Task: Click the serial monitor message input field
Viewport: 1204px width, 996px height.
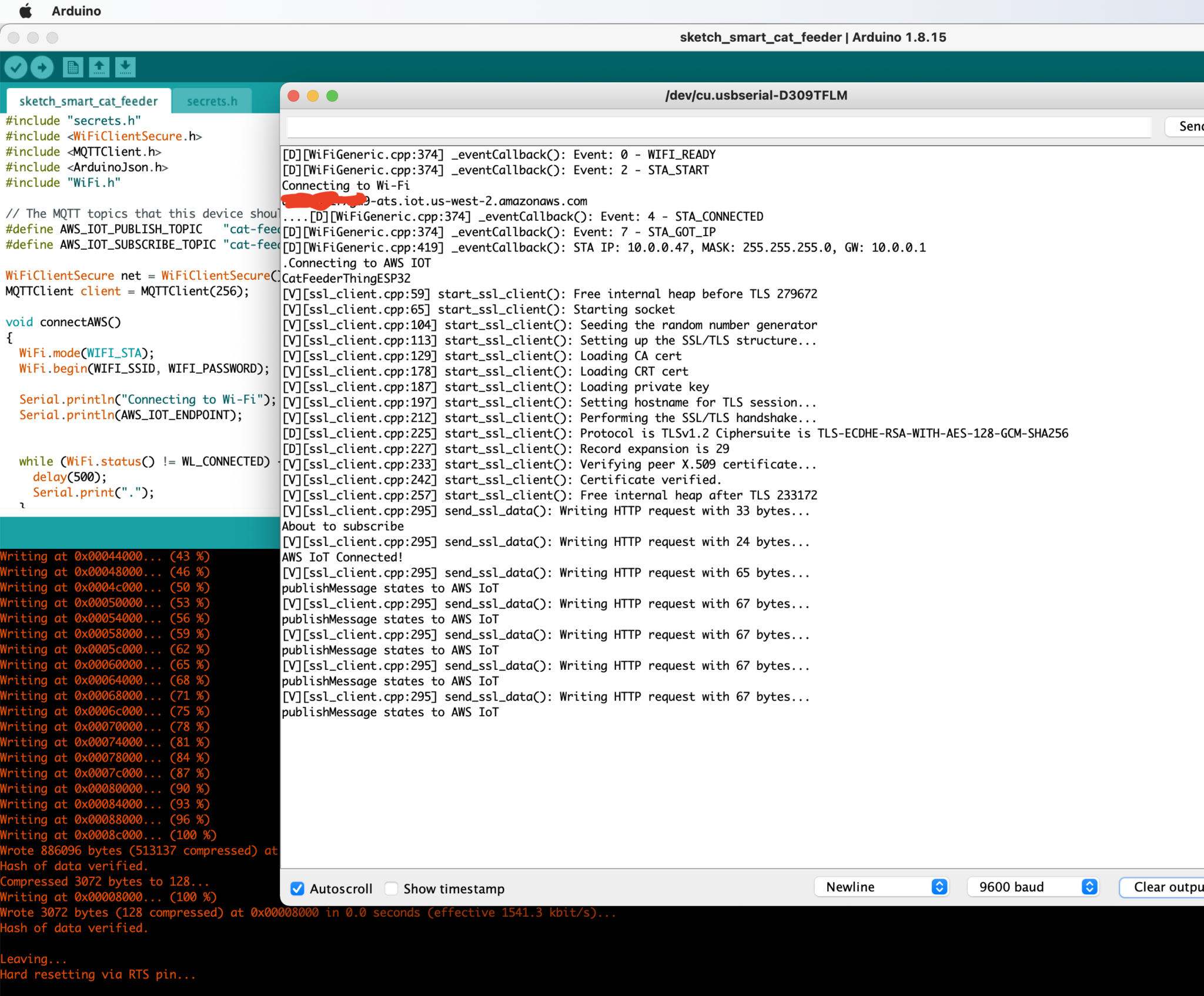Action: point(718,126)
